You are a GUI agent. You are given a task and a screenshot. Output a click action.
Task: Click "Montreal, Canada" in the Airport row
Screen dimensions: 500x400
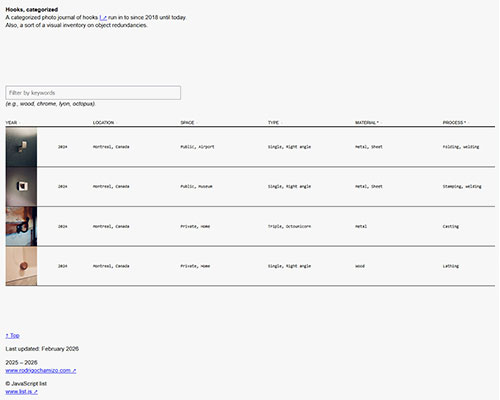[111, 147]
